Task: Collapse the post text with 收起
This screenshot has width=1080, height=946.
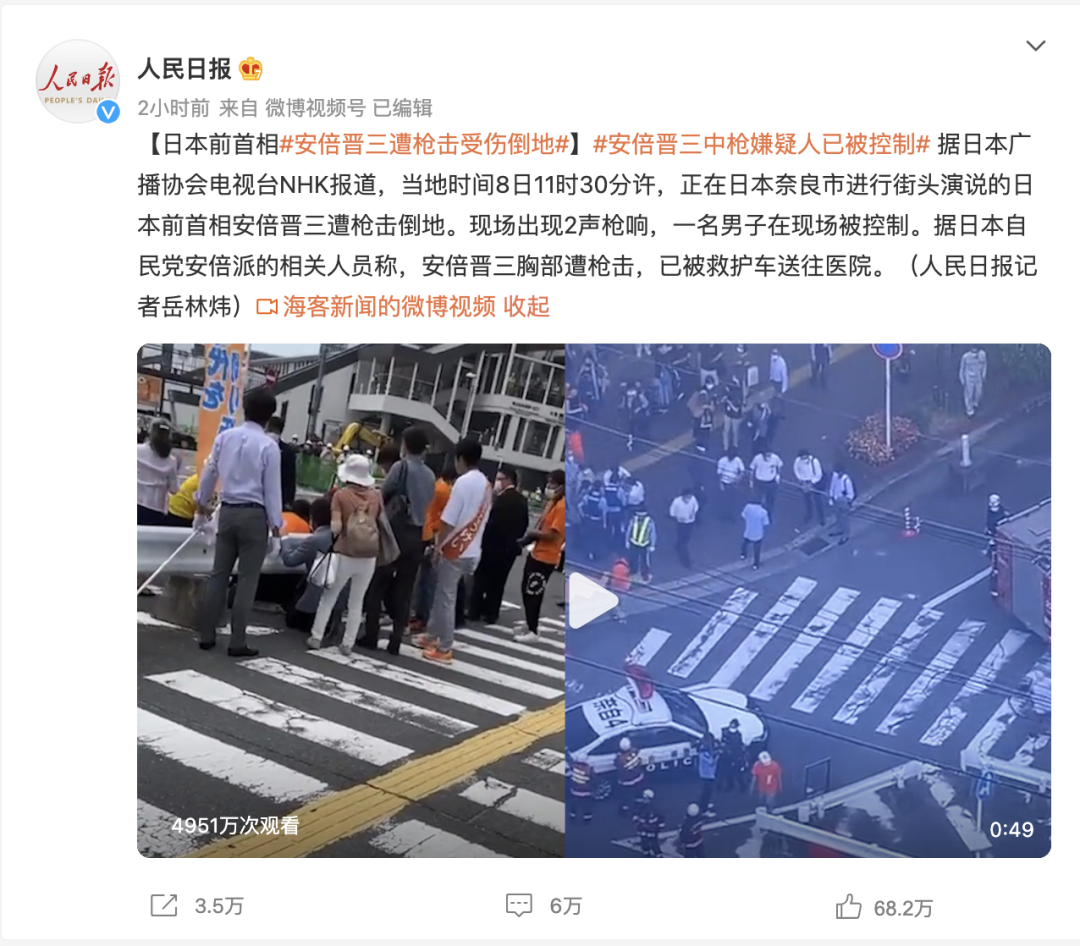Action: click(526, 306)
